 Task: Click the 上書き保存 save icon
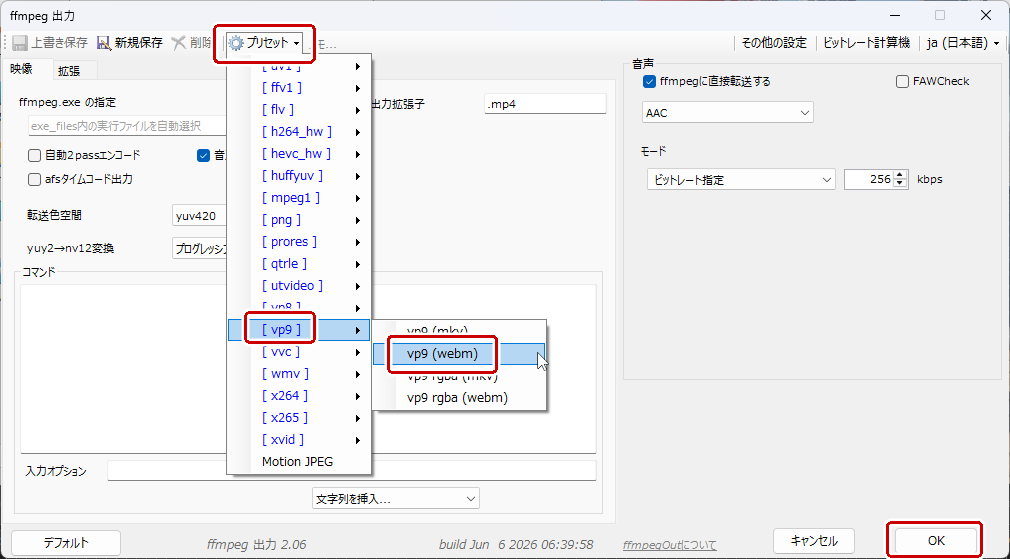tap(19, 43)
